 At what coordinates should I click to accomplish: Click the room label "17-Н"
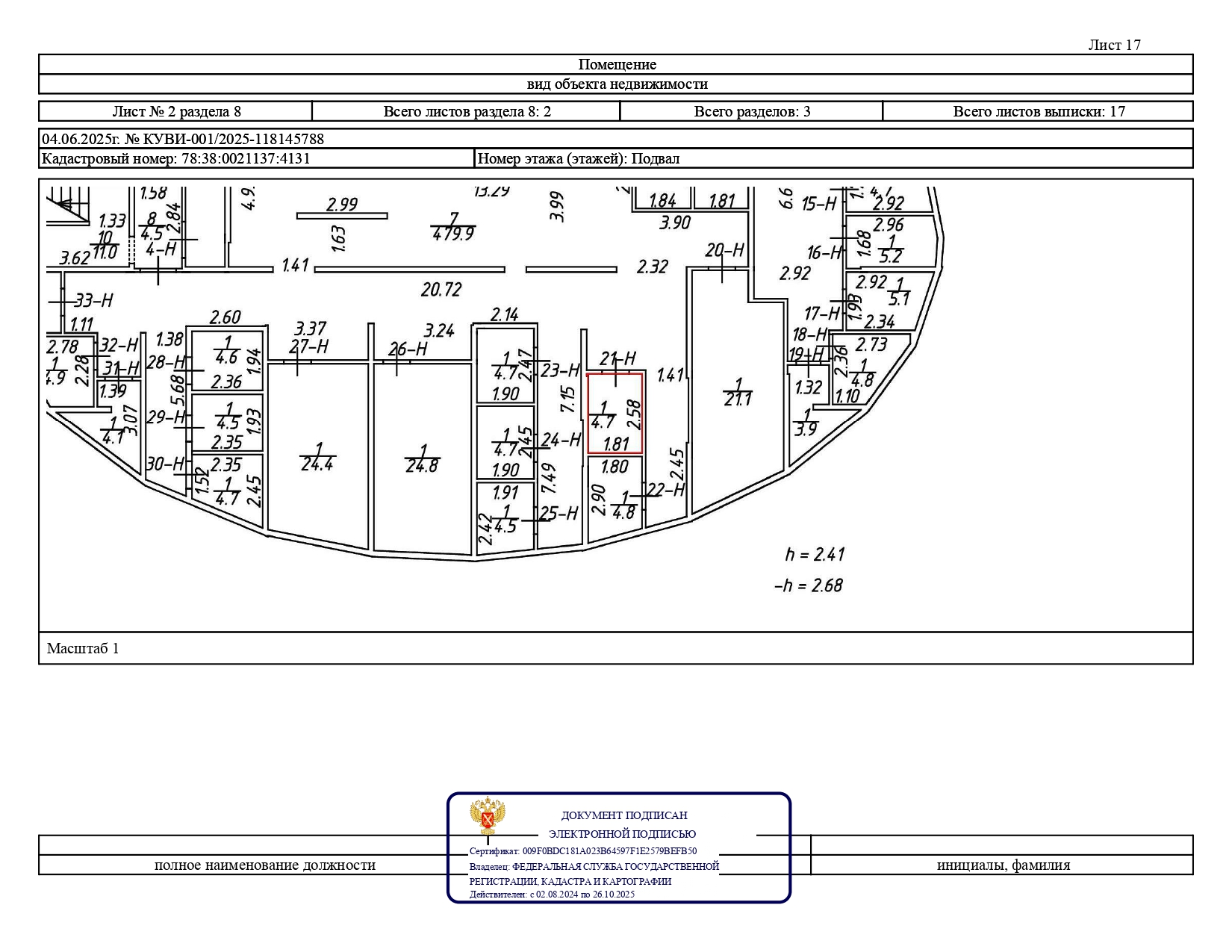pyautogui.click(x=823, y=313)
